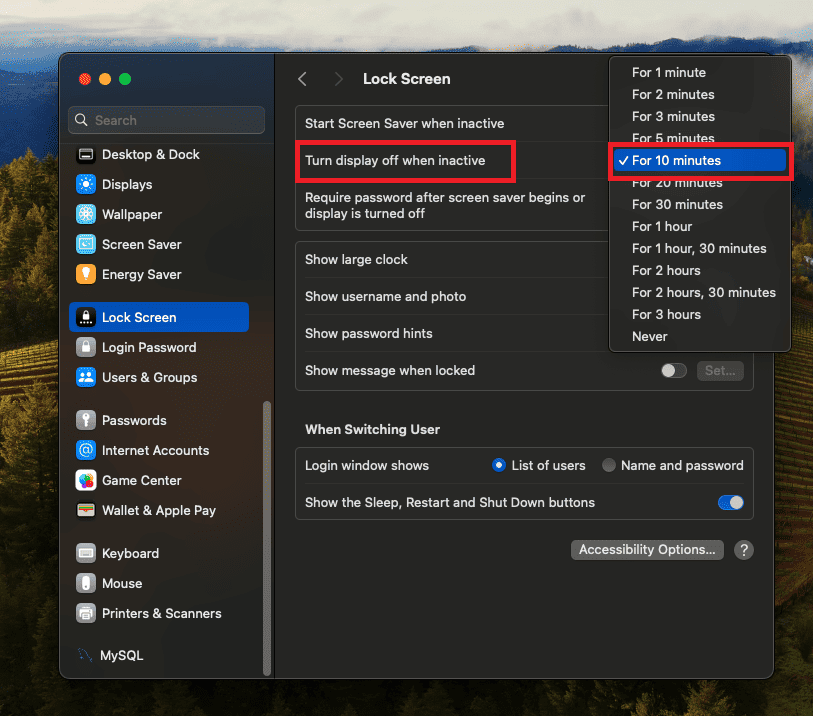This screenshot has width=813, height=716.
Task: Open the Energy Saver bulb icon
Action: click(86, 274)
